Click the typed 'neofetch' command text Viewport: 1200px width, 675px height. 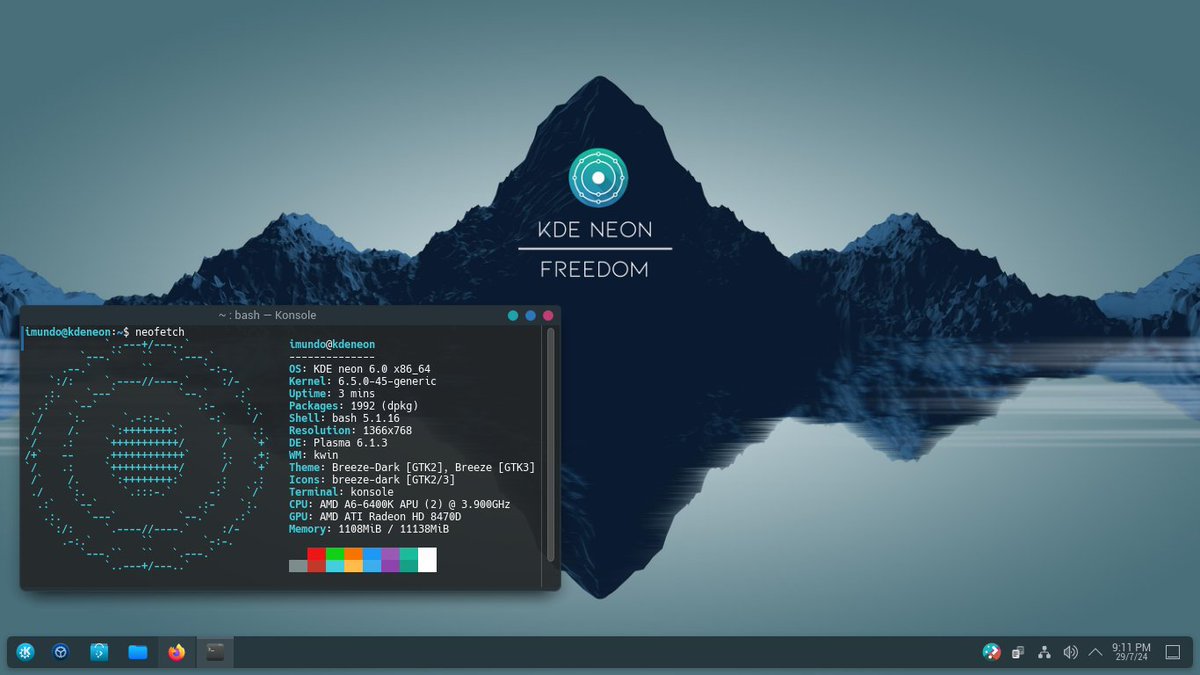(160, 332)
